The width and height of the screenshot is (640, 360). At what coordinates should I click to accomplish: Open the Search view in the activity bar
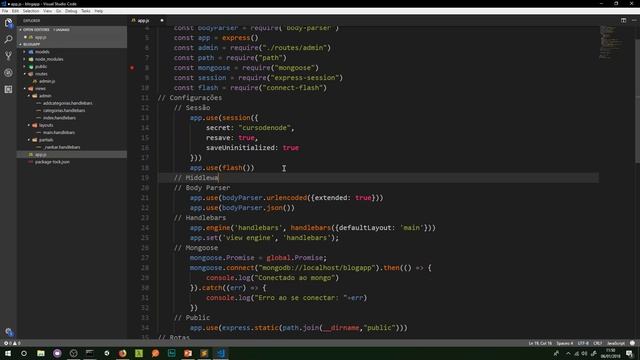pos(8,40)
